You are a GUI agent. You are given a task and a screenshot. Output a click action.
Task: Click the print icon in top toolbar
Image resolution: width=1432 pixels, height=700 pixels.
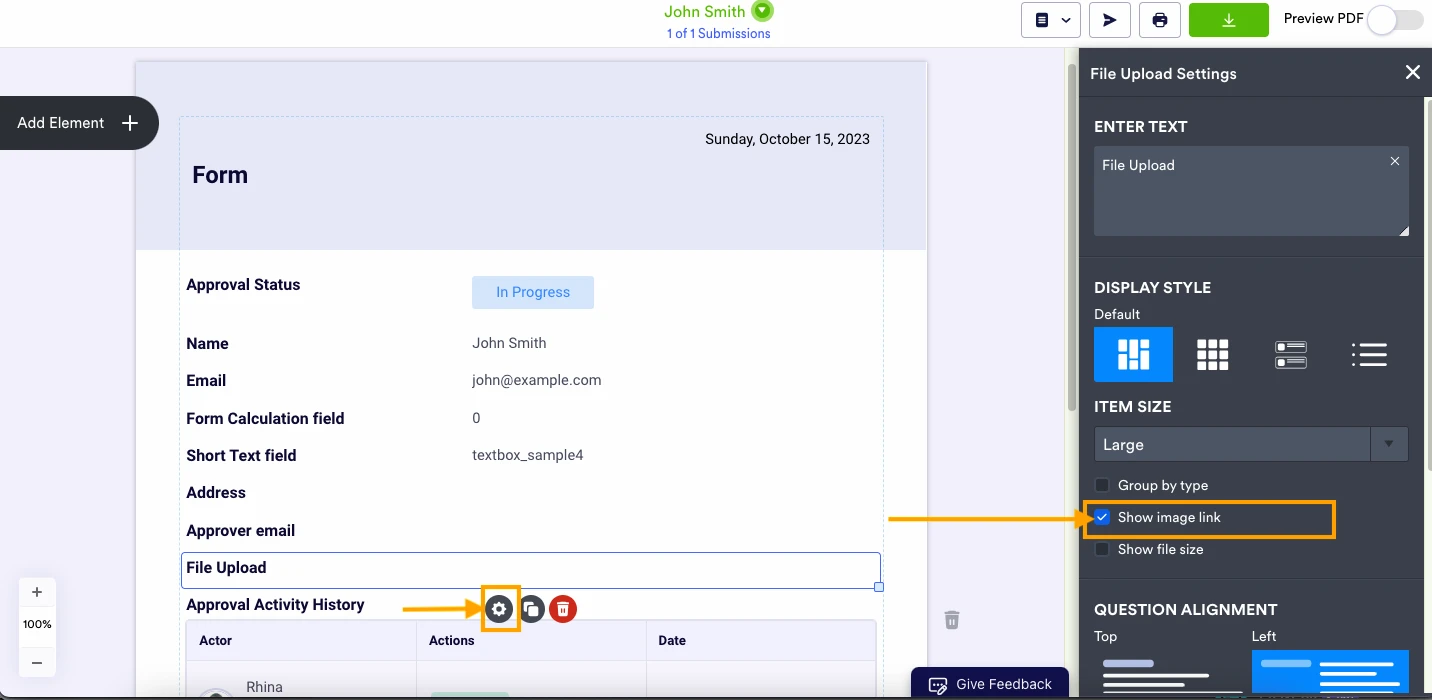pyautogui.click(x=1159, y=20)
